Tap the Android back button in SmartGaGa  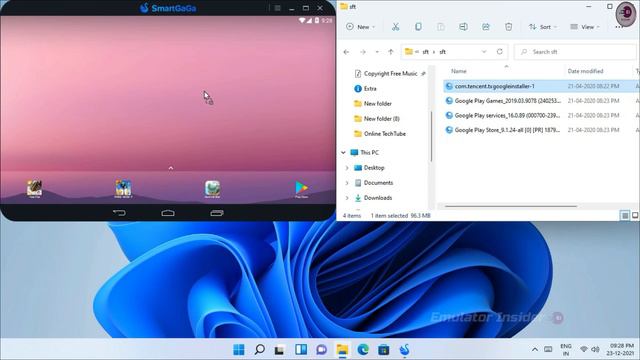[x=119, y=213]
